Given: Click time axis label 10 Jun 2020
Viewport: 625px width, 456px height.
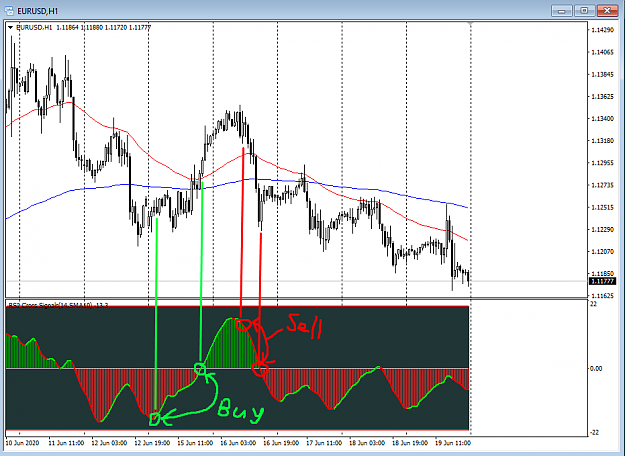Looking at the screenshot, I should (x=22, y=443).
